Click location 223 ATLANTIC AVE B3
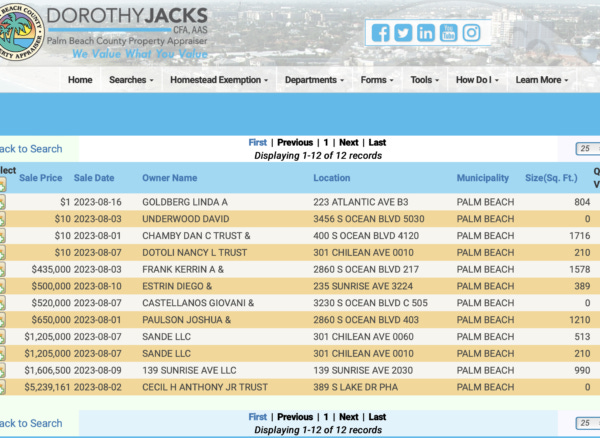Viewport: 600px width, 438px height. tap(361, 202)
